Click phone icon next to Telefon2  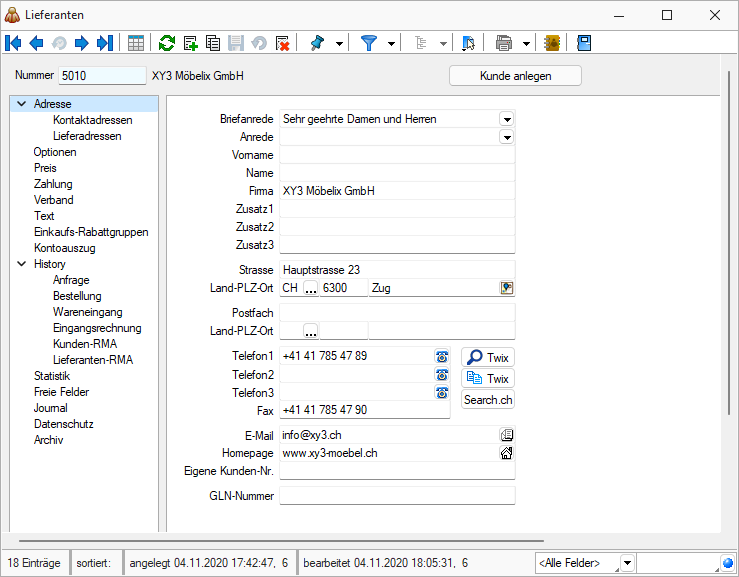[442, 374]
